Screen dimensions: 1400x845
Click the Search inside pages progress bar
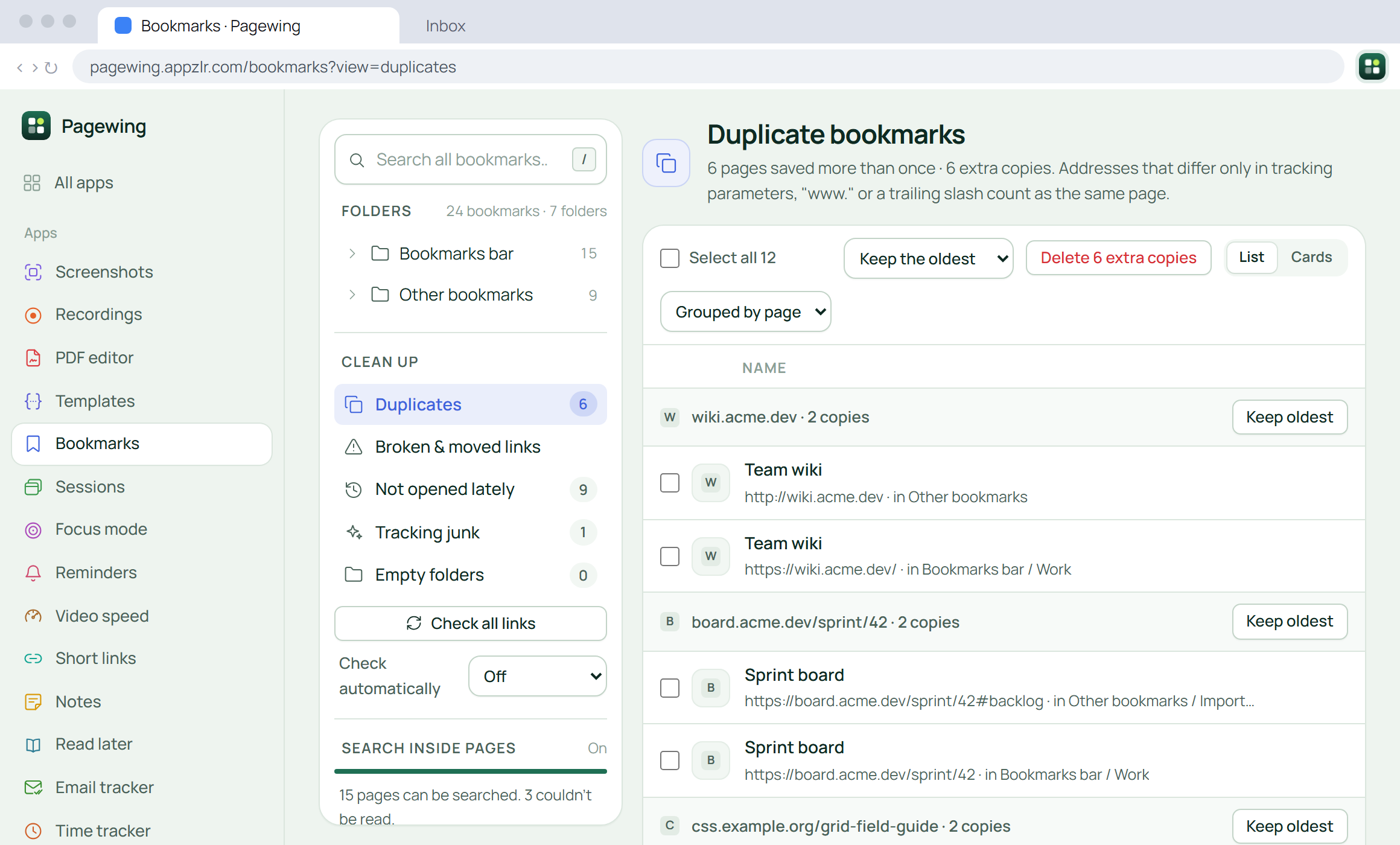[471, 771]
